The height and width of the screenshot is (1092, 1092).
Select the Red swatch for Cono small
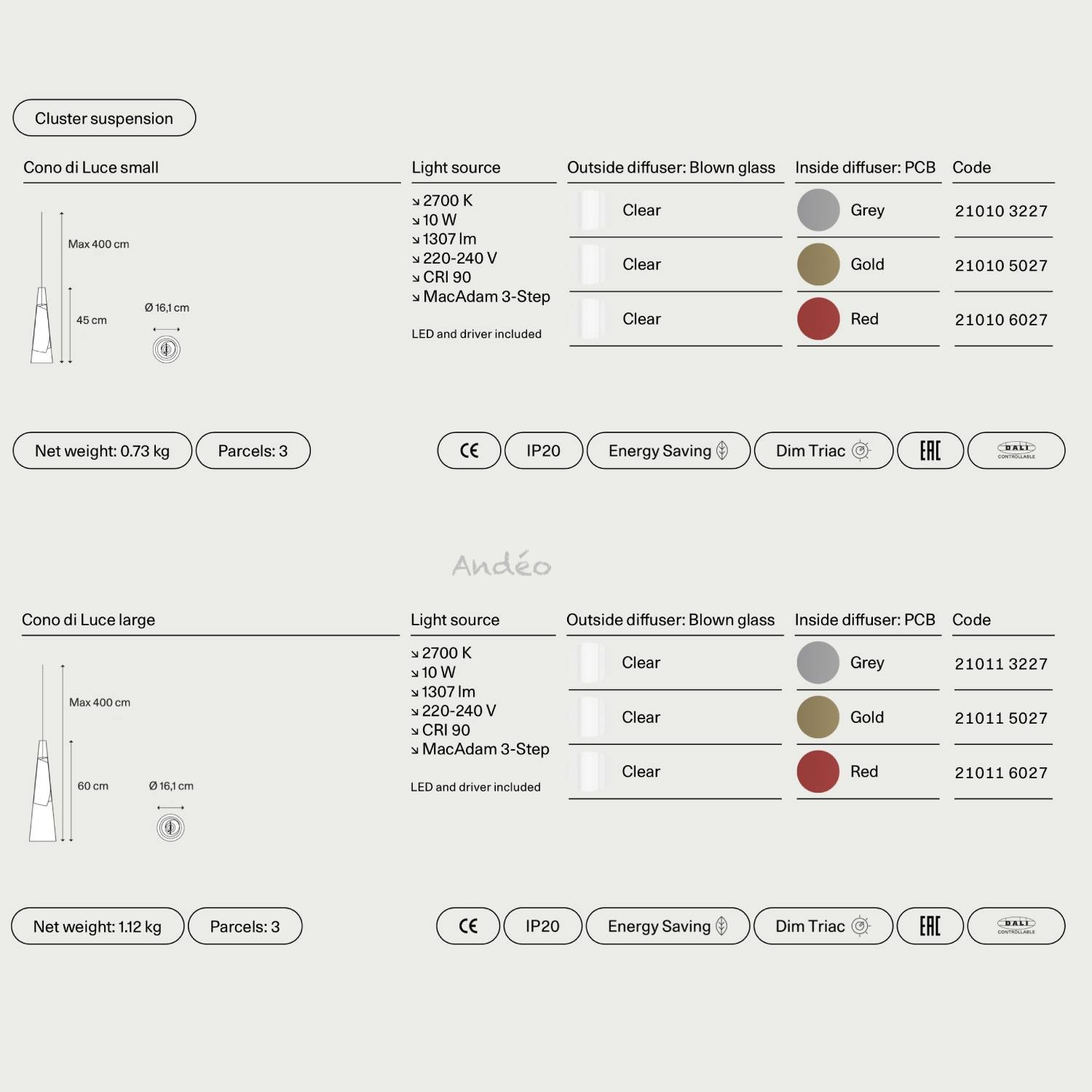click(x=818, y=319)
